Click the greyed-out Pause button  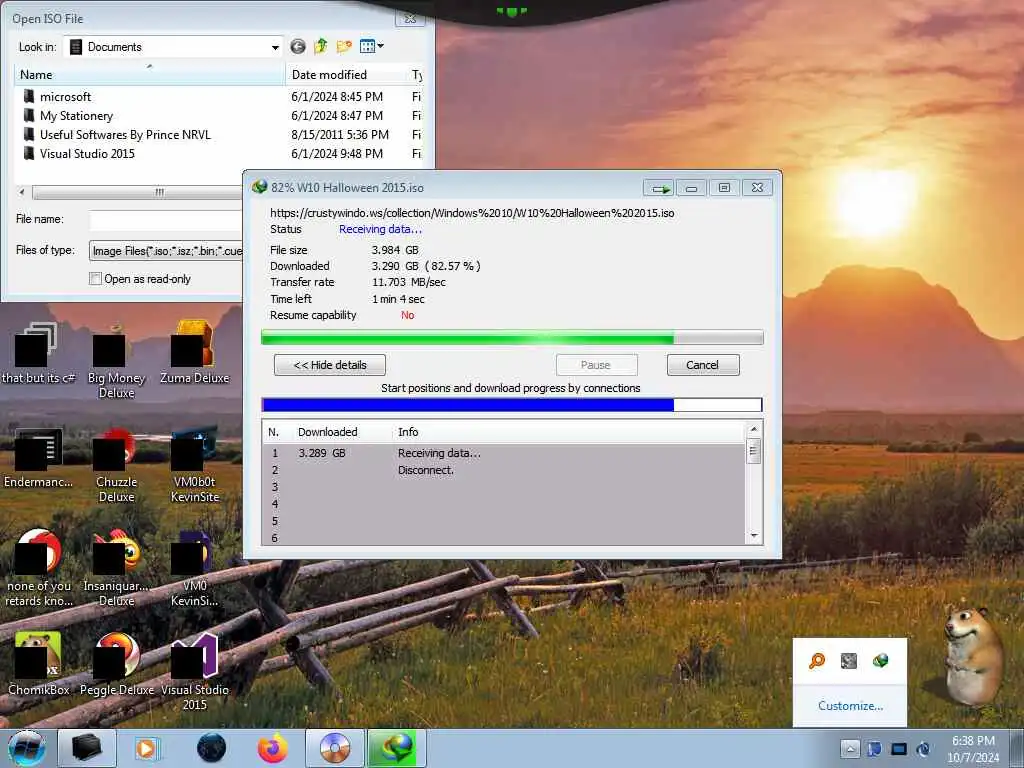point(596,365)
